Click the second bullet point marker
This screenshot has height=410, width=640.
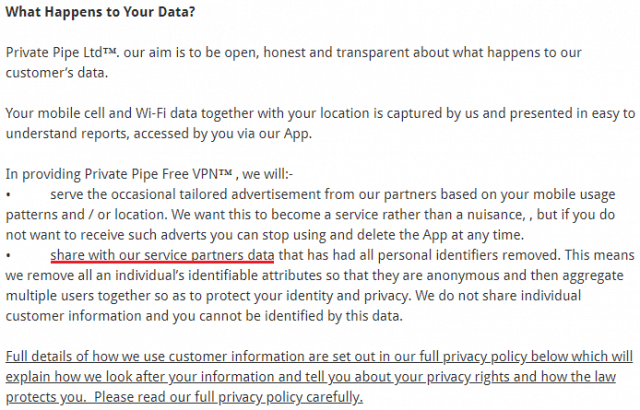[x=8, y=256]
